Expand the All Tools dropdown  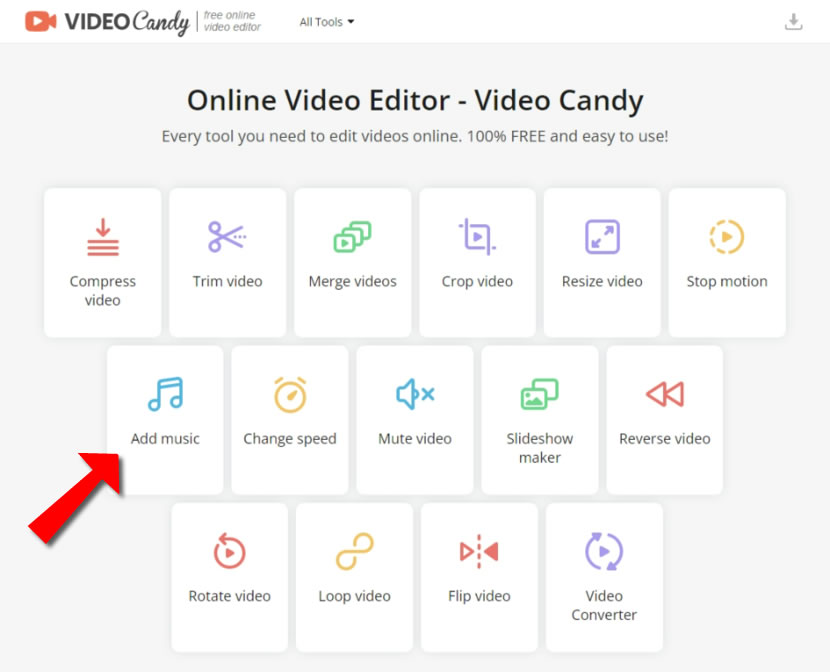tap(327, 22)
